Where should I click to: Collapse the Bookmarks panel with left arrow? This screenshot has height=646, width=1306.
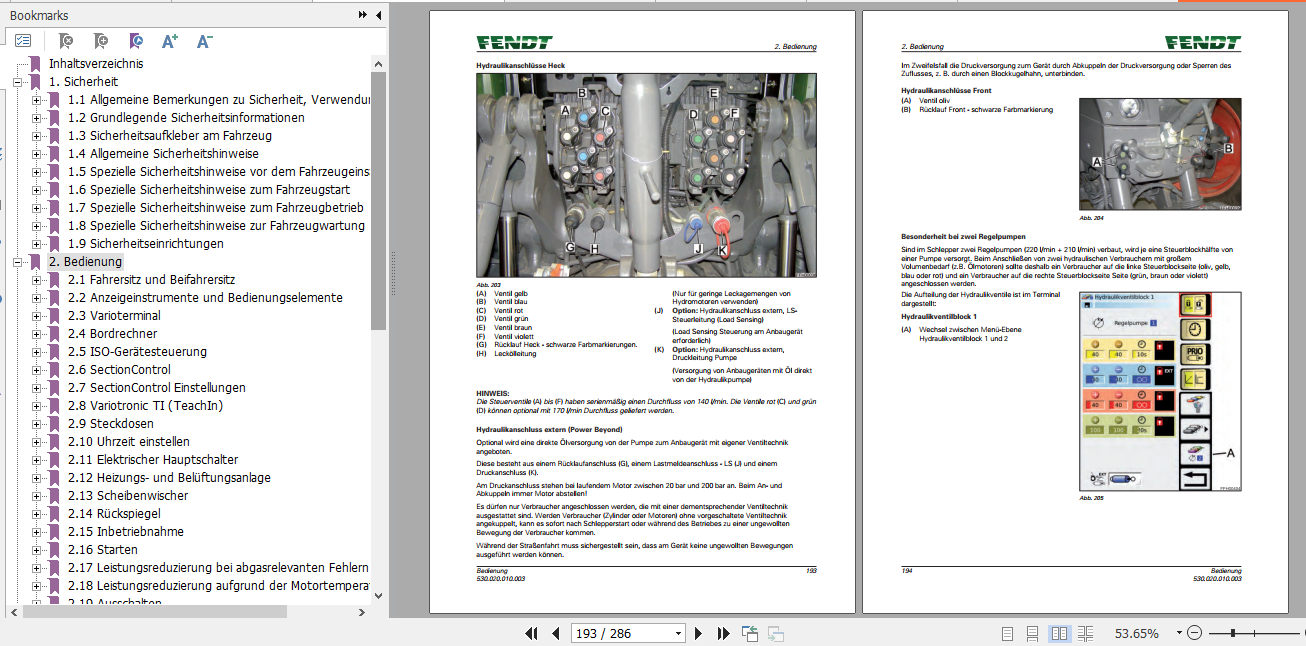[379, 15]
